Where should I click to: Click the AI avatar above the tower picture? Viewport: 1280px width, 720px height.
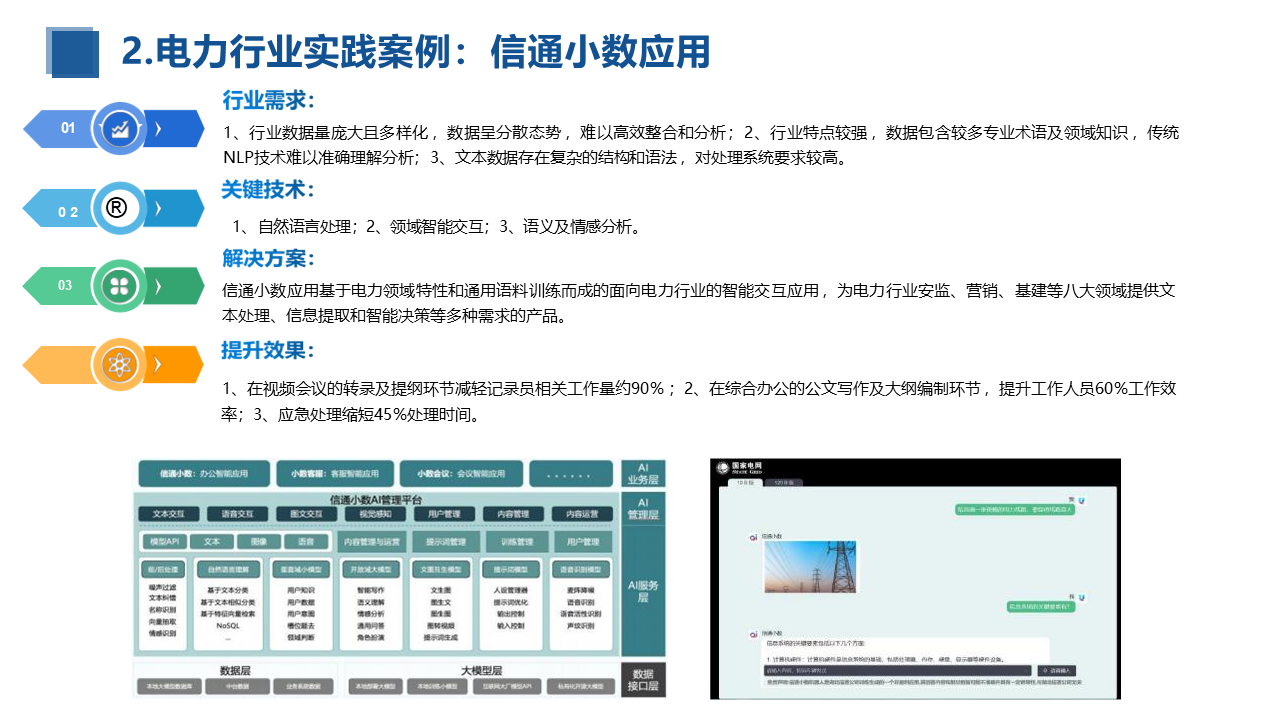tap(754, 536)
